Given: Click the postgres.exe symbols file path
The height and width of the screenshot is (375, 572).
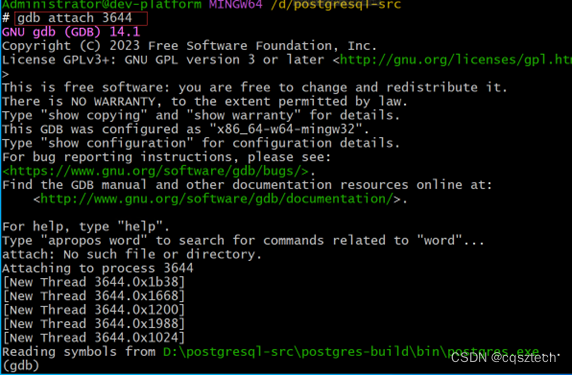Looking at the screenshot, I should 351,352.
